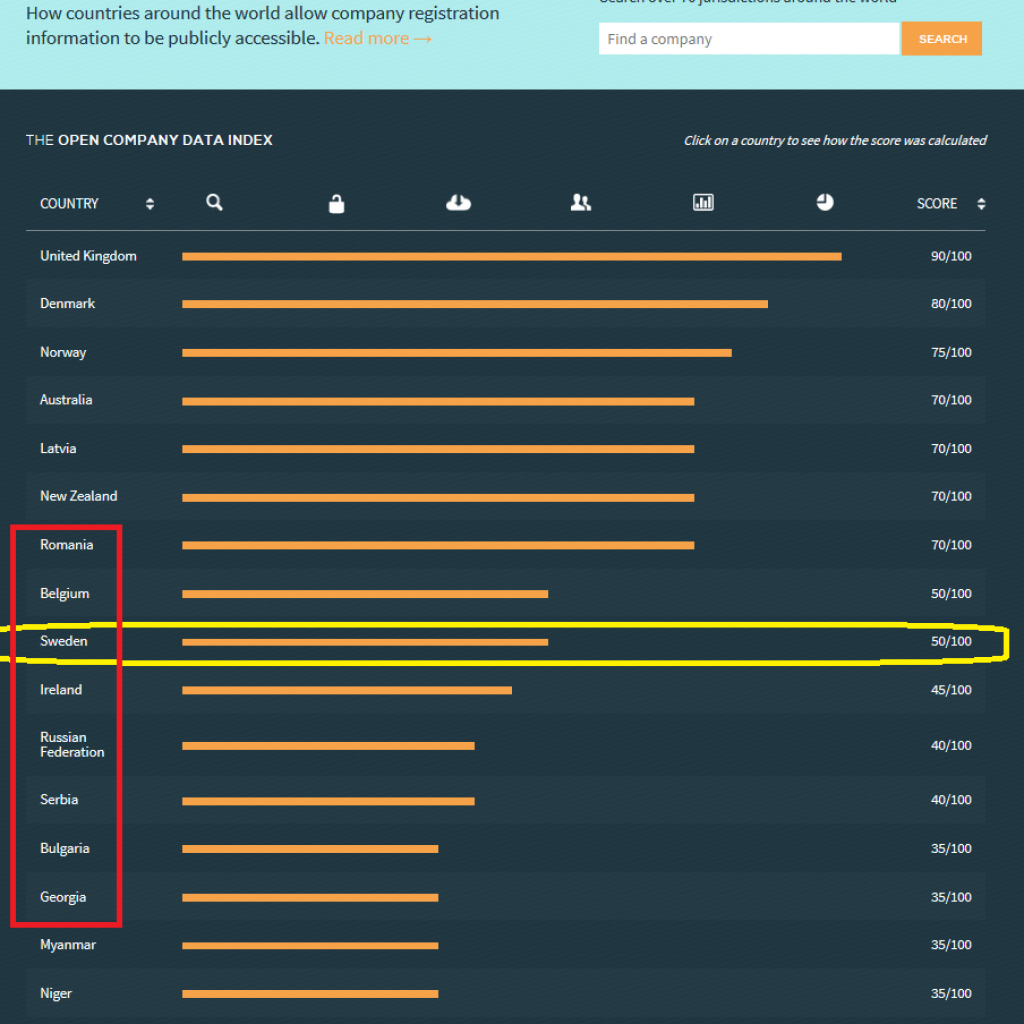Click Norway's orange score bar

(456, 352)
